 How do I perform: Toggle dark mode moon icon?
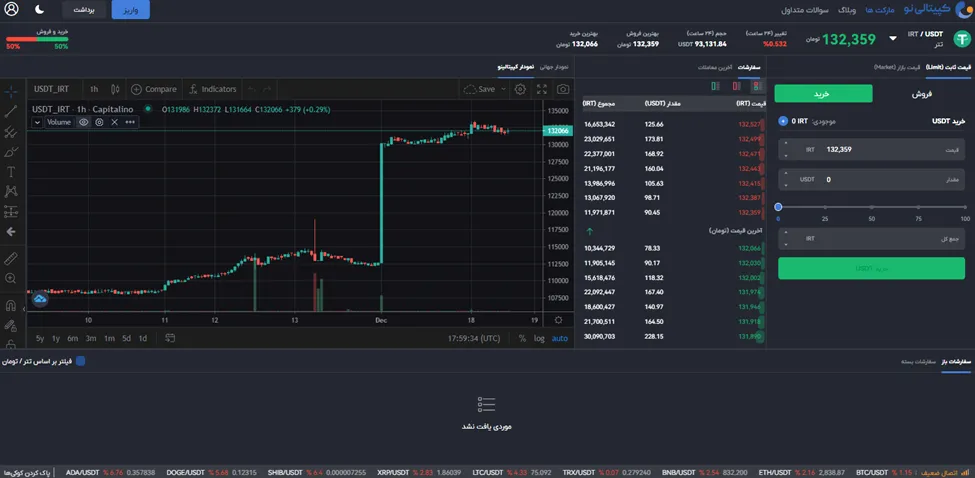point(39,9)
